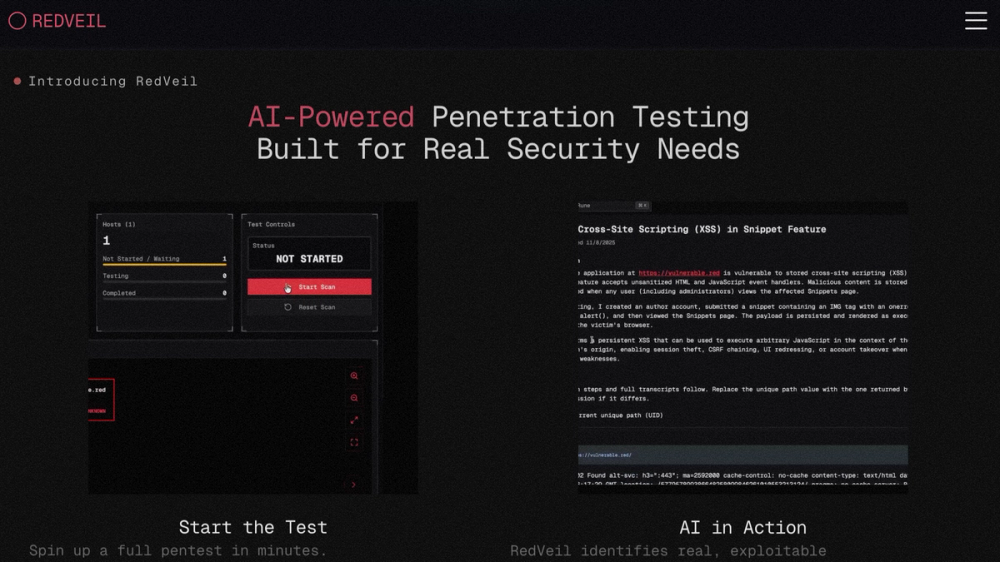This screenshot has height=562, width=1000.
Task: Click the Reset Scan button
Action: tap(309, 307)
